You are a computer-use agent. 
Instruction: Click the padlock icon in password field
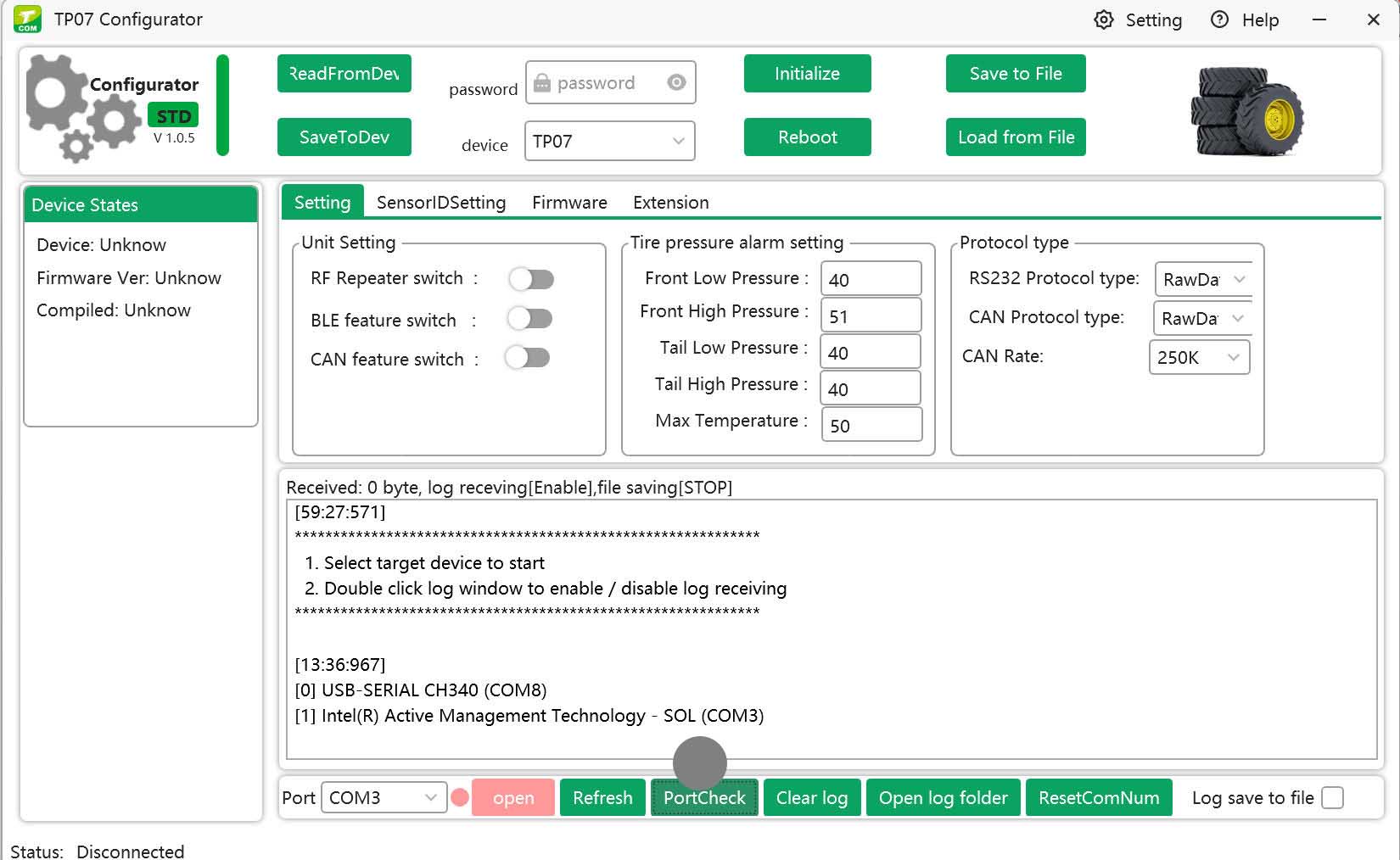pyautogui.click(x=542, y=82)
